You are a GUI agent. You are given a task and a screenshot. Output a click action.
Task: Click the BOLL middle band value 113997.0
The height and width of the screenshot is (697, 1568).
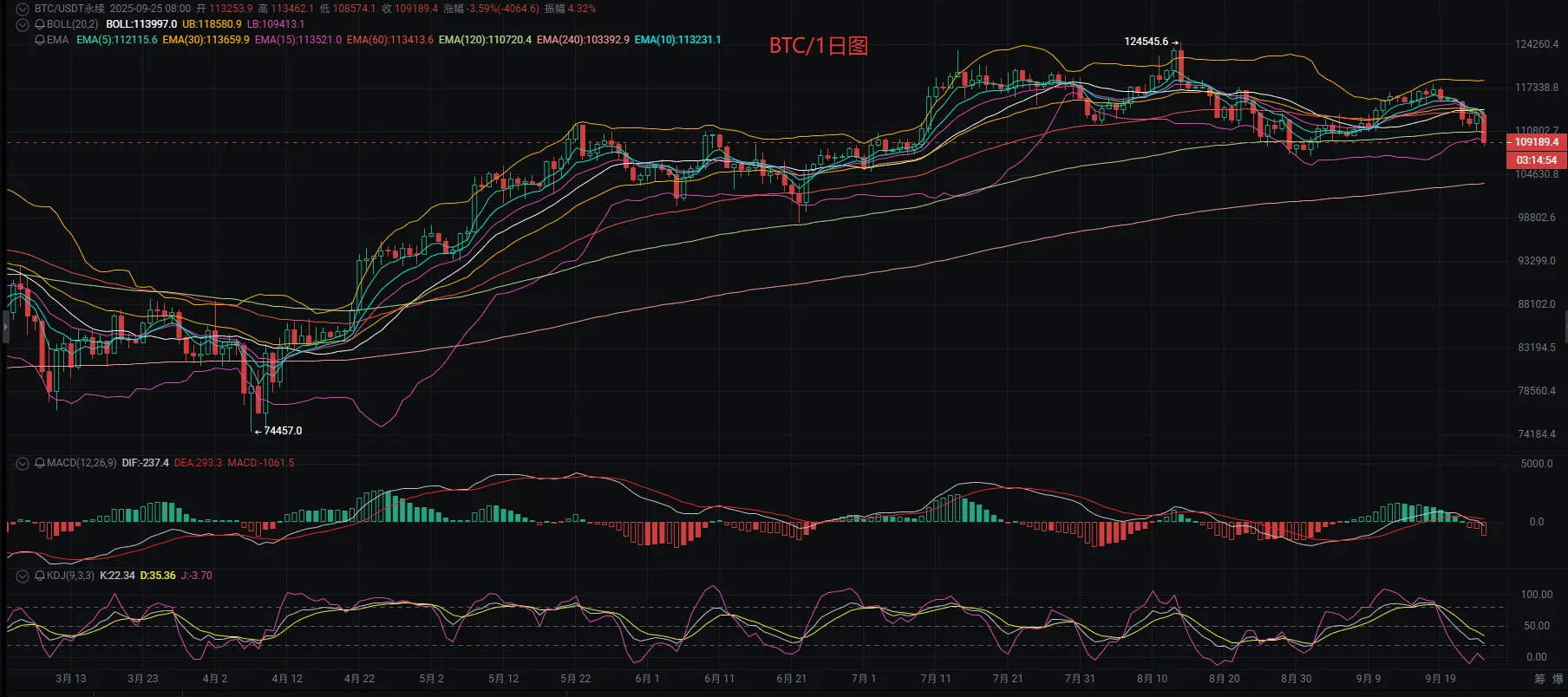141,24
